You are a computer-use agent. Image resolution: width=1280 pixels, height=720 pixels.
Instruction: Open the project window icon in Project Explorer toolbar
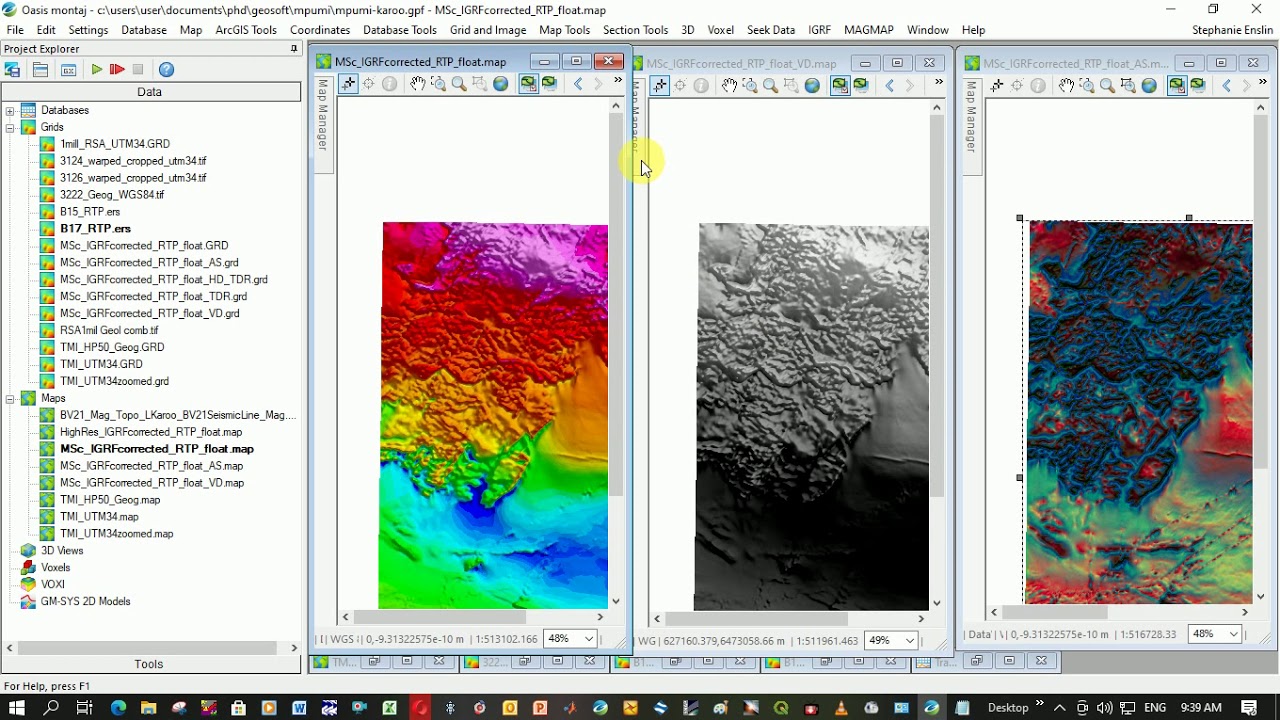click(40, 70)
